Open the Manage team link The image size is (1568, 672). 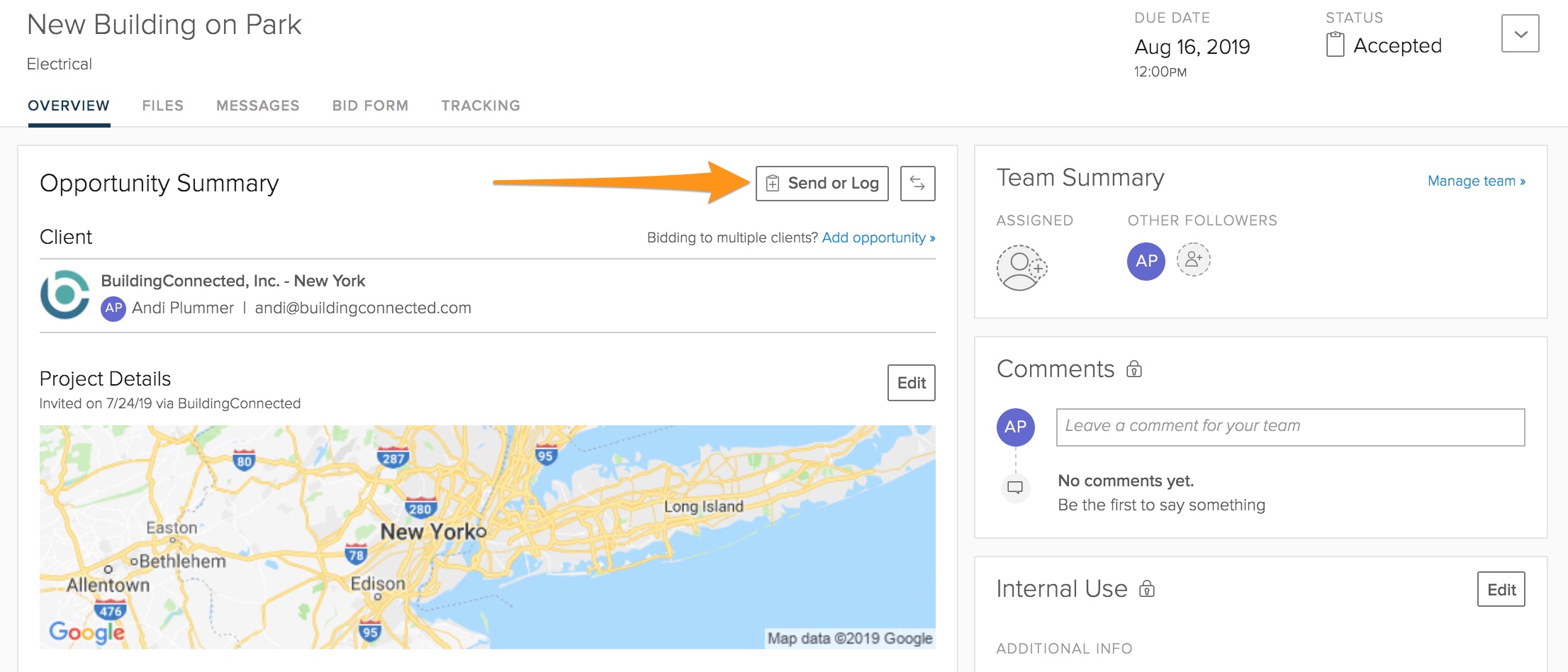pyautogui.click(x=1476, y=181)
